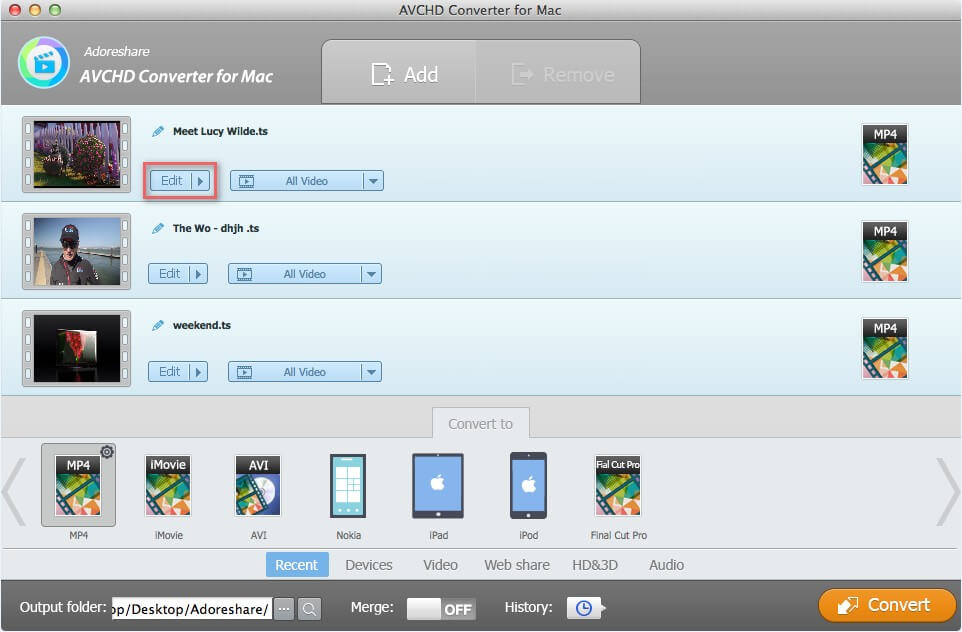Image resolution: width=962 pixels, height=632 pixels.
Task: Click the orange Convert button
Action: pos(887,605)
